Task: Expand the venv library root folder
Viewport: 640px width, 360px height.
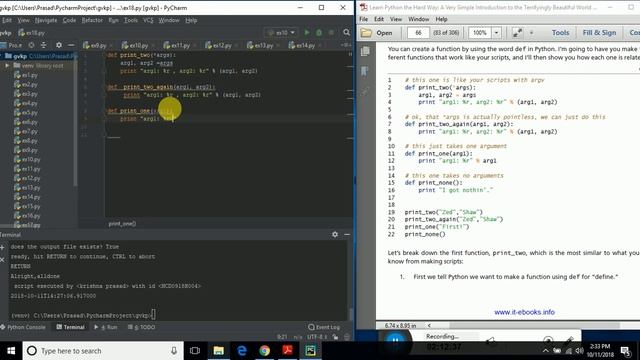Action: (x=7, y=65)
